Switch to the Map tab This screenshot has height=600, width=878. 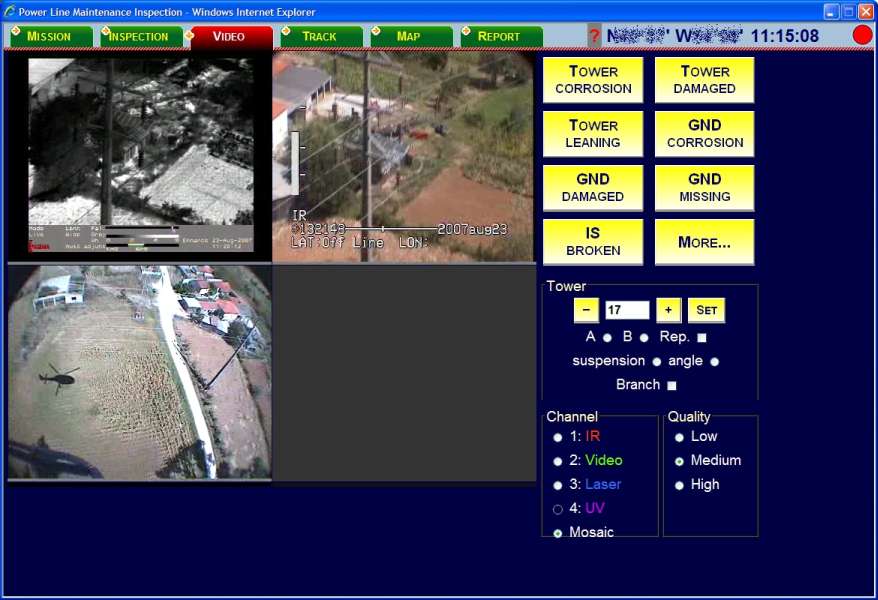click(409, 35)
